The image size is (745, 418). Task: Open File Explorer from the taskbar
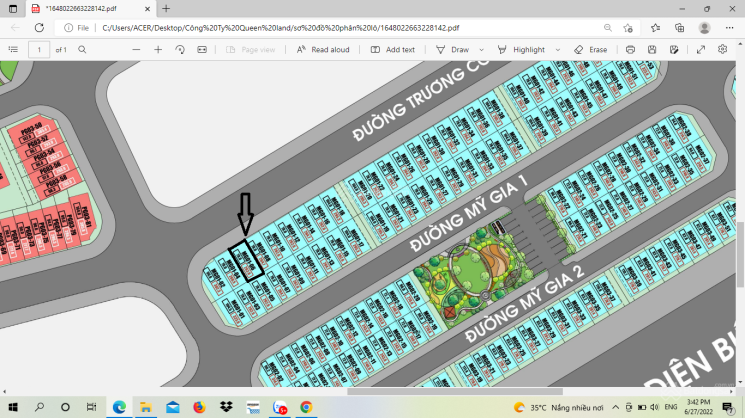145,407
